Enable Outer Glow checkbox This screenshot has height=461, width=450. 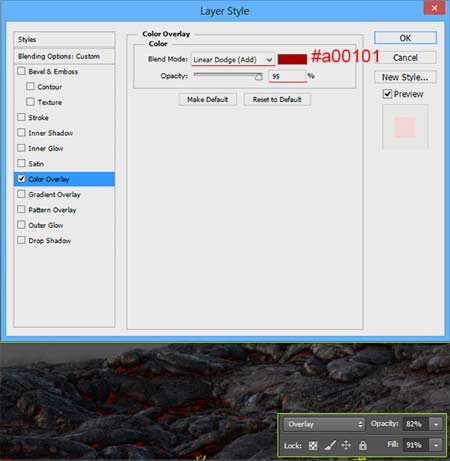pyautogui.click(x=21, y=225)
